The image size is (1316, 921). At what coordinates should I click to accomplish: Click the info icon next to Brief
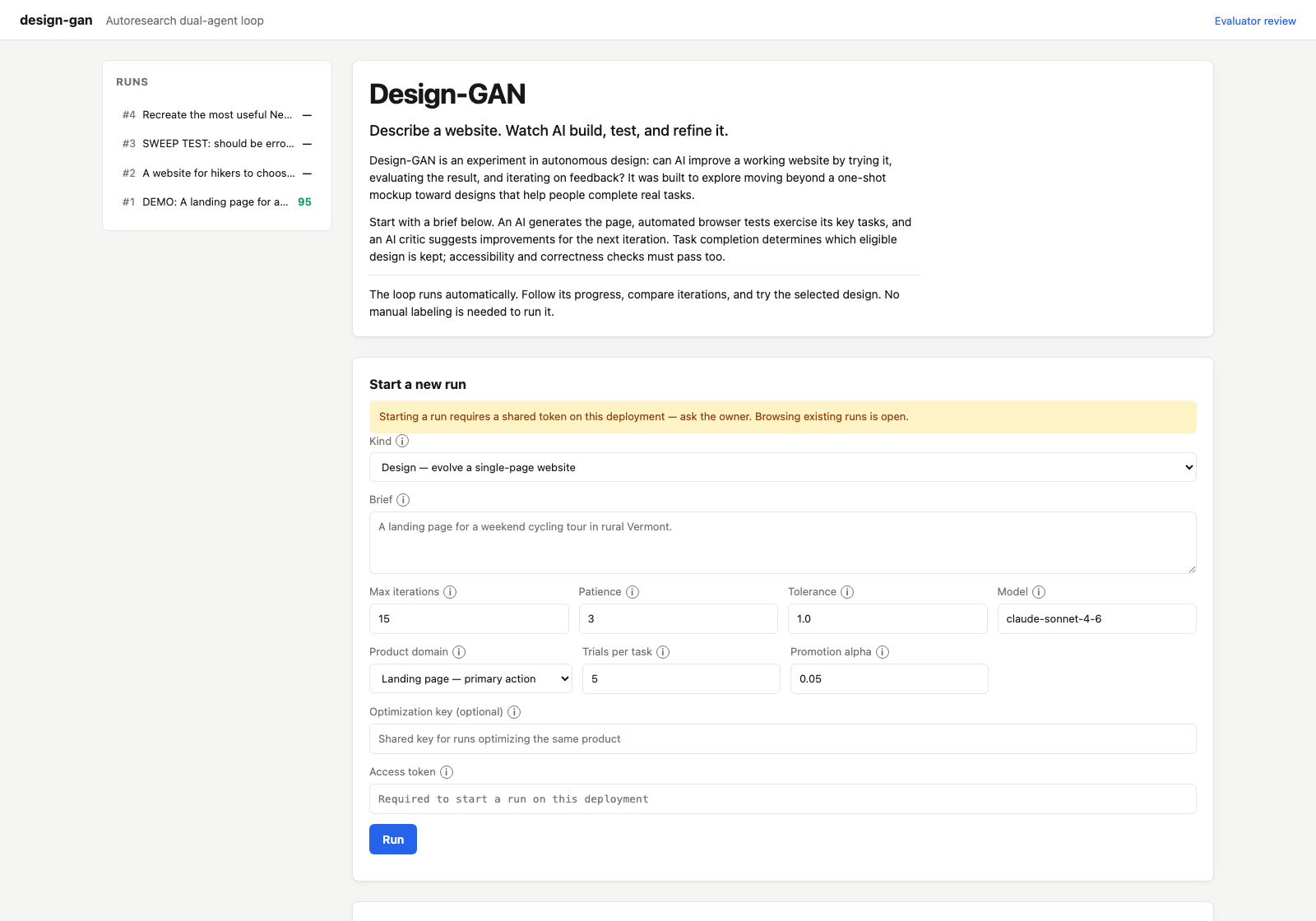pyautogui.click(x=403, y=499)
